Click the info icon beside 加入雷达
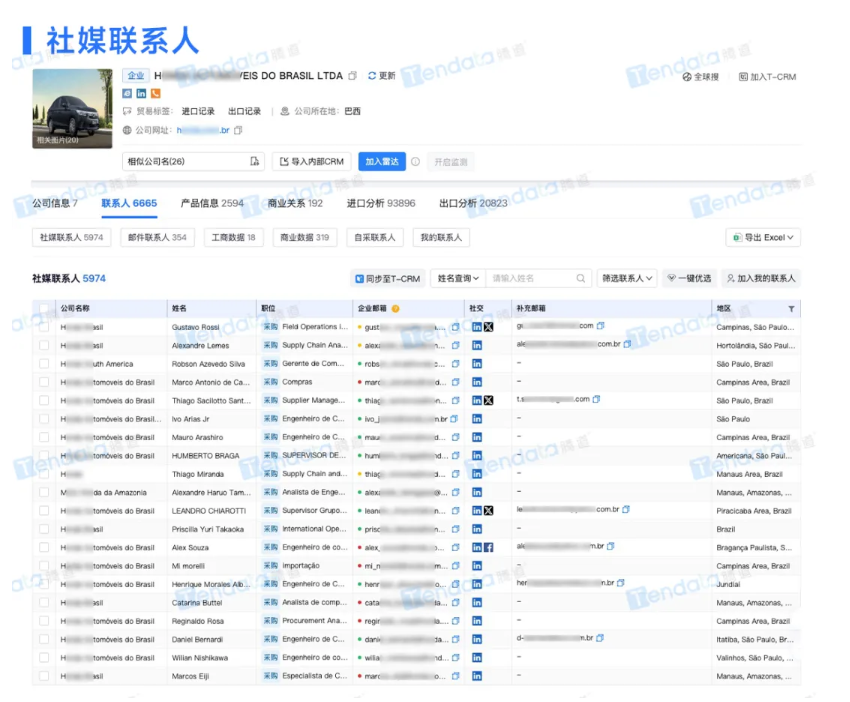Image resolution: width=850 pixels, height=702 pixels. 415,162
